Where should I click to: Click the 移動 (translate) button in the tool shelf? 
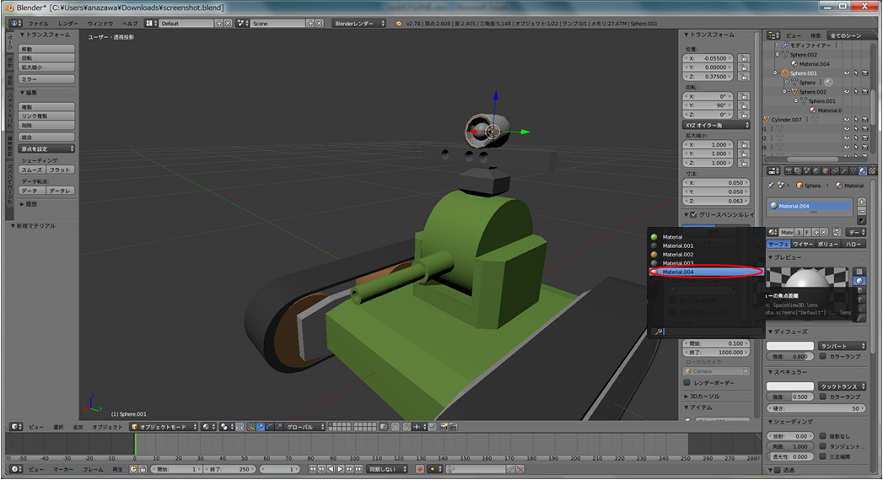[47, 49]
